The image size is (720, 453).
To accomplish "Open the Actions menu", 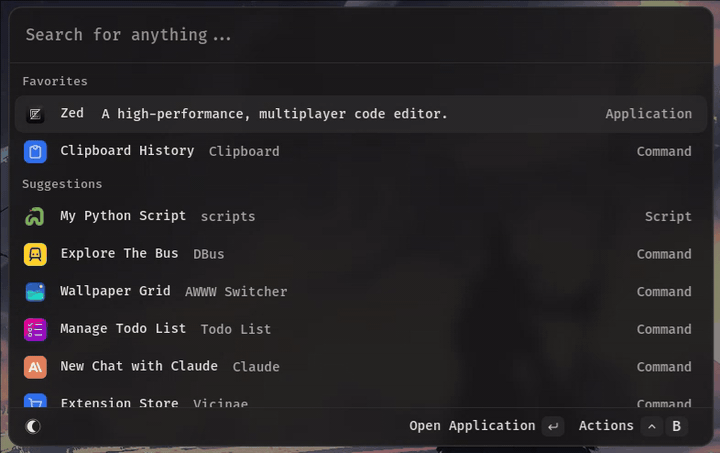I will click(606, 426).
